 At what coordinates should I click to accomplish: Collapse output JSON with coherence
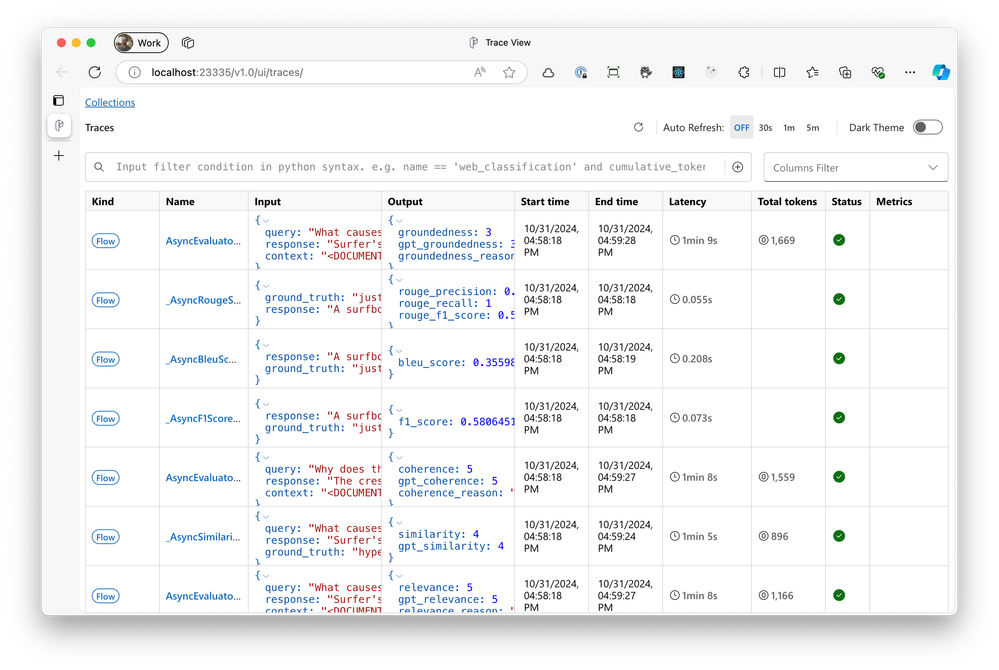399,457
